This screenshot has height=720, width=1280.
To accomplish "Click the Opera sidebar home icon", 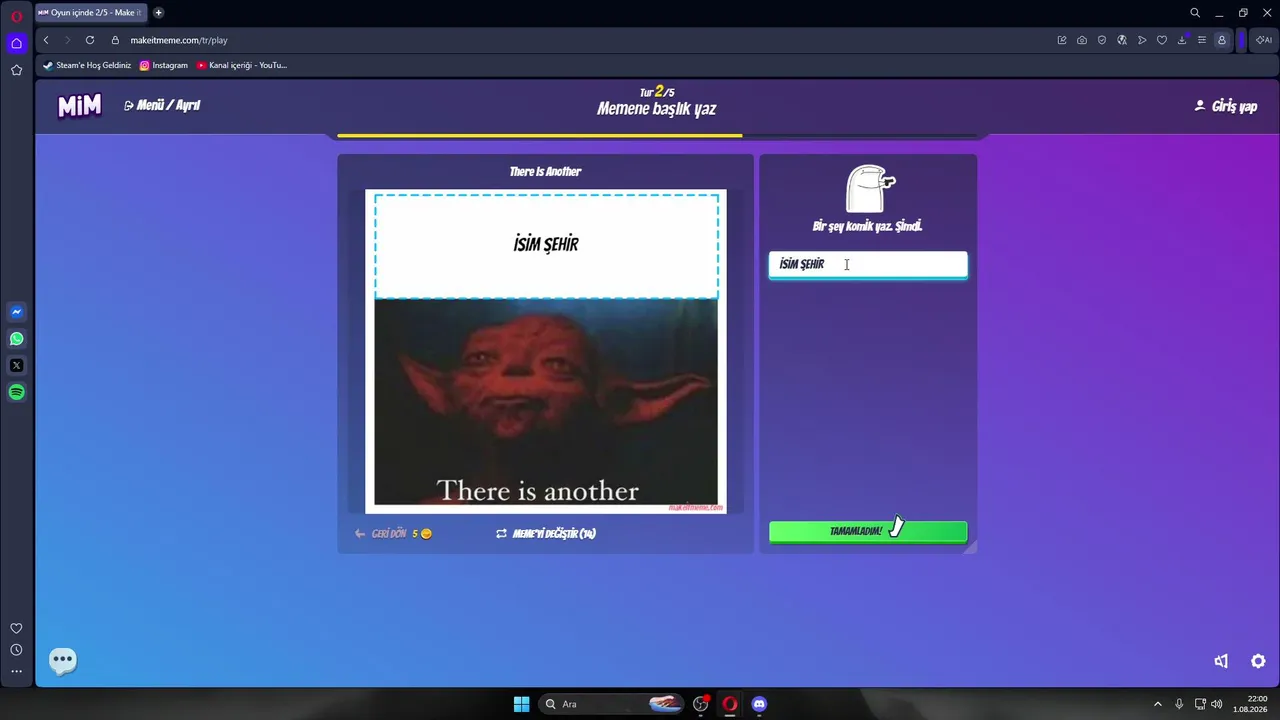I will pyautogui.click(x=16, y=43).
